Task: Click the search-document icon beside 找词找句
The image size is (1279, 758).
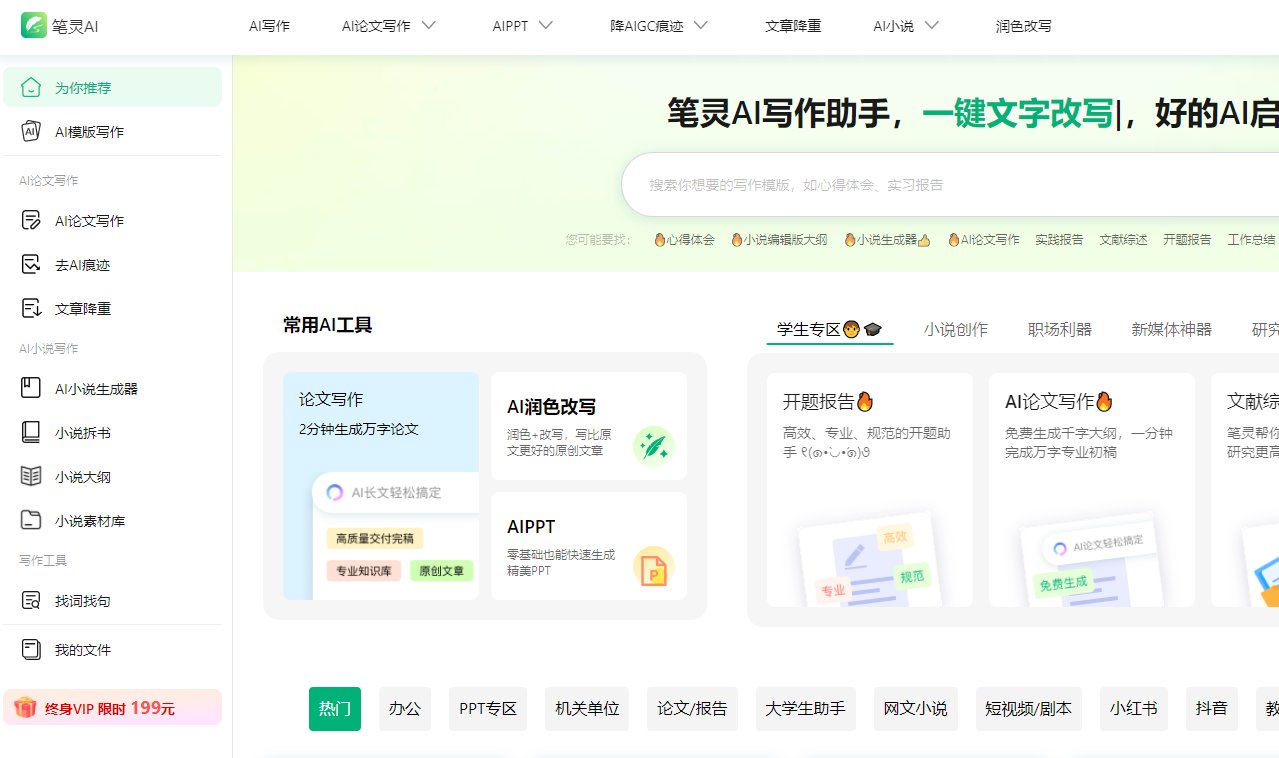Action: pos(31,600)
